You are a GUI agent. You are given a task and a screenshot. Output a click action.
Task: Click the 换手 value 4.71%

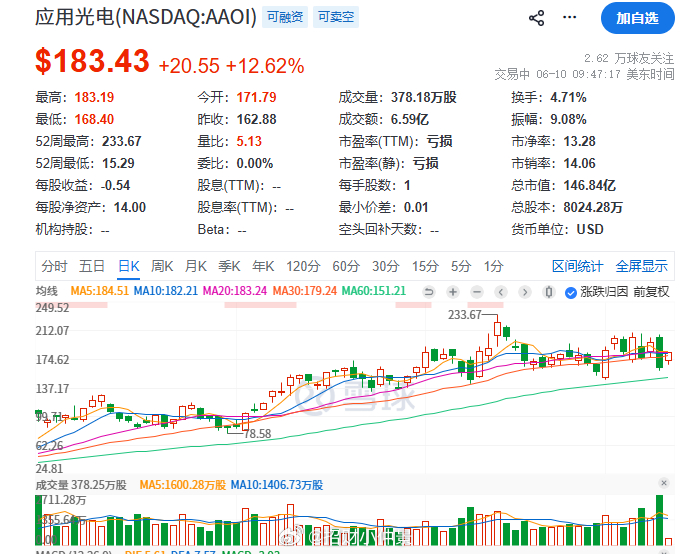568,97
